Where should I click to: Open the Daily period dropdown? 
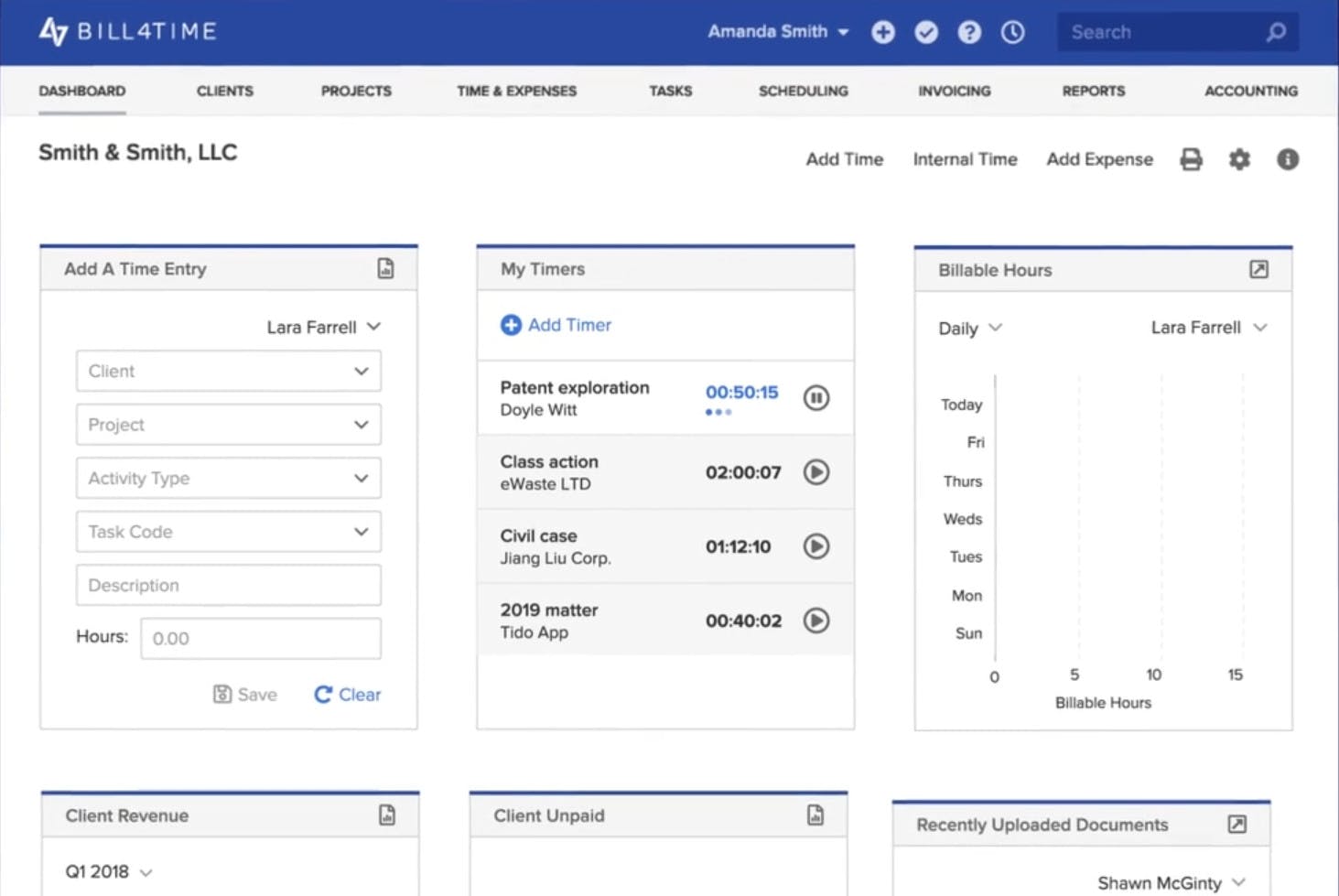coord(969,328)
